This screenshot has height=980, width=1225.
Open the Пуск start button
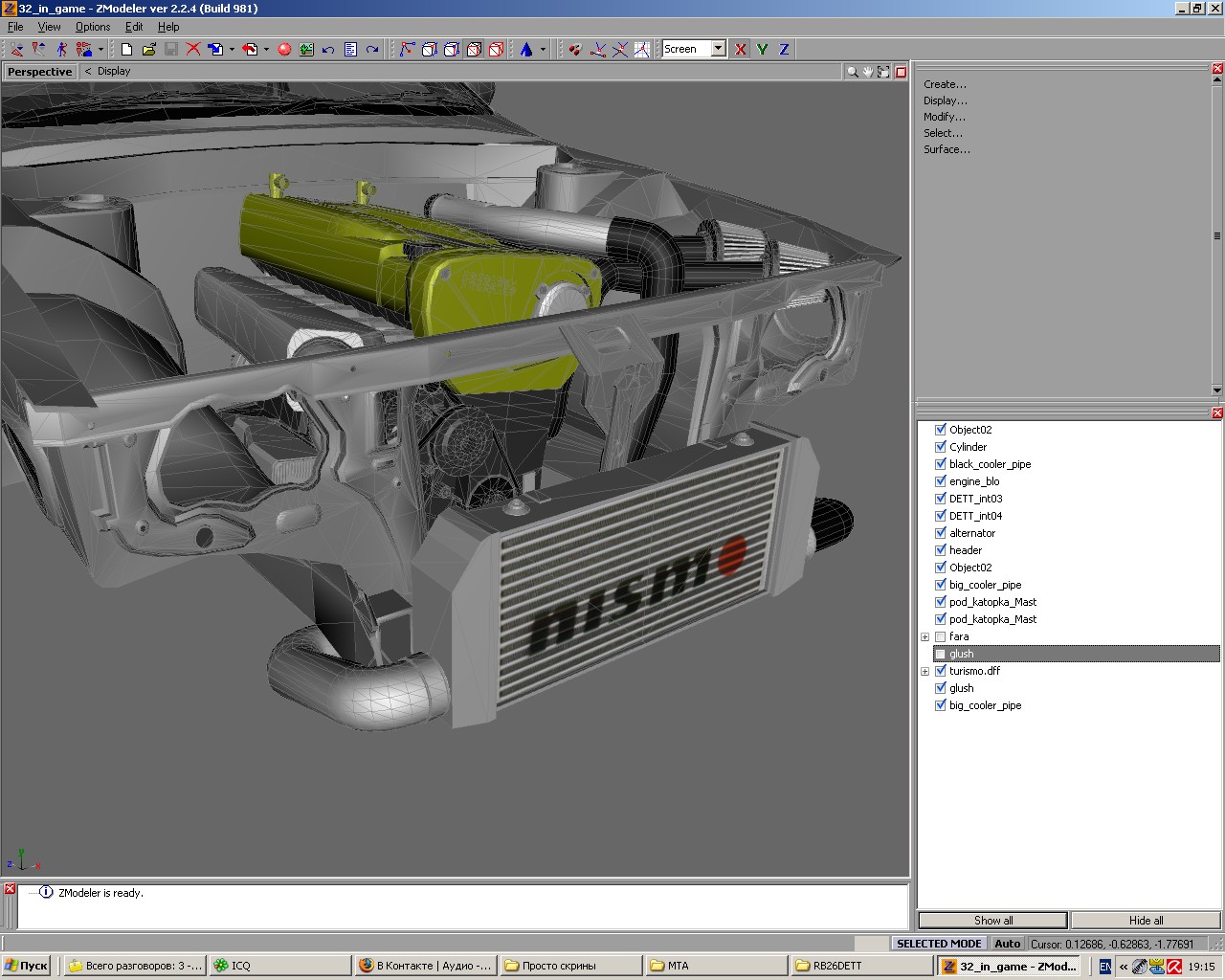coord(26,966)
